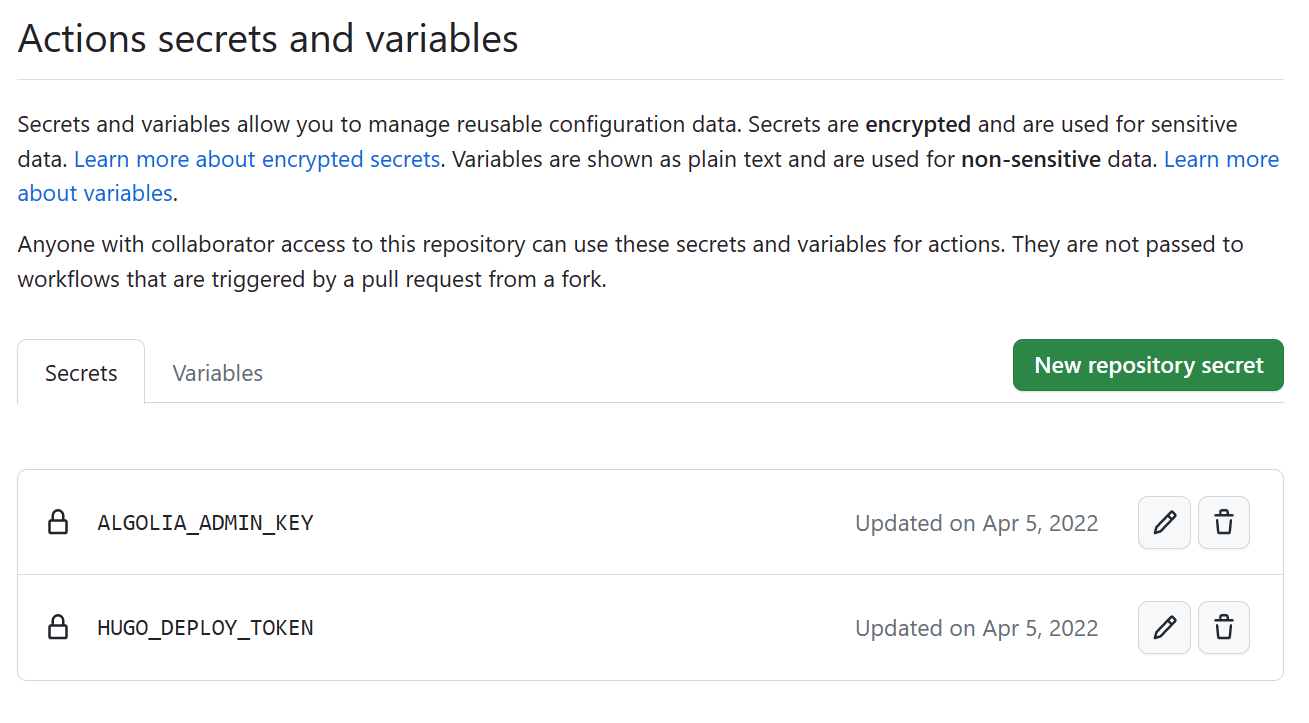Select the HUGO_DEPLOY_TOKEN secret name
1309x723 pixels.
point(205,628)
